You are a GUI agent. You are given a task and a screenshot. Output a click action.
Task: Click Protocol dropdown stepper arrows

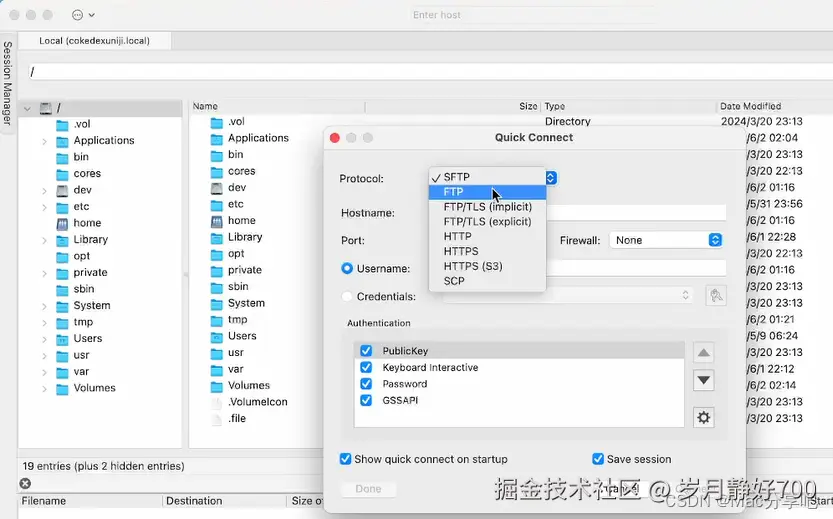[551, 178]
